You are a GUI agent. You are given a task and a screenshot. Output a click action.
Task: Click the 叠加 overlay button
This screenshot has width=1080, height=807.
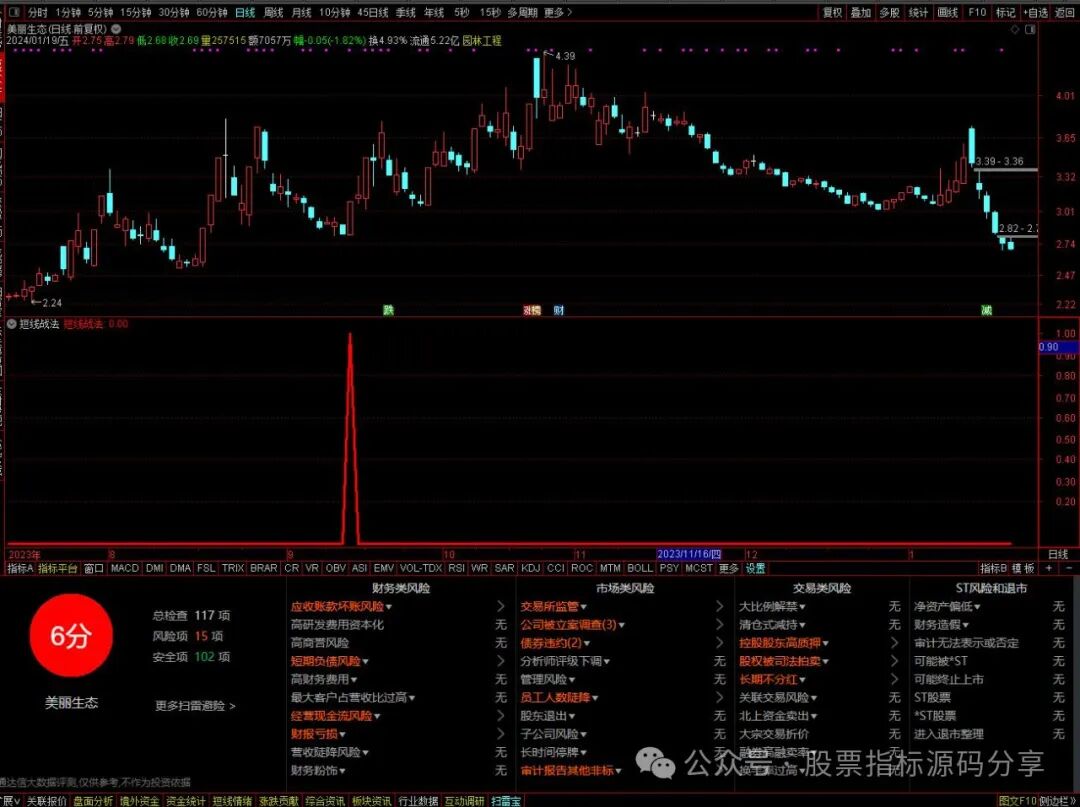860,12
